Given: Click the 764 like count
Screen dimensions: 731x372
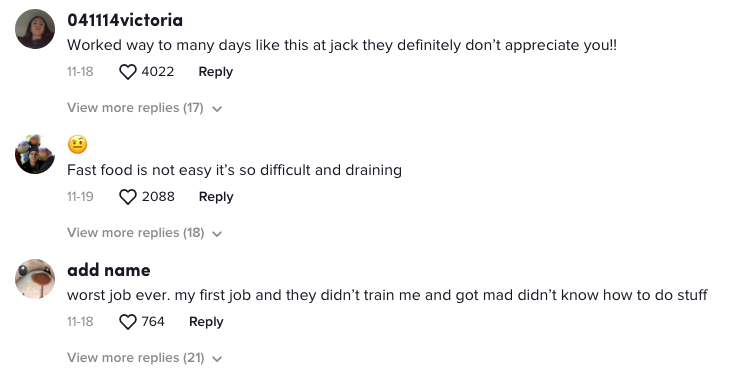Looking at the screenshot, I should 153,322.
